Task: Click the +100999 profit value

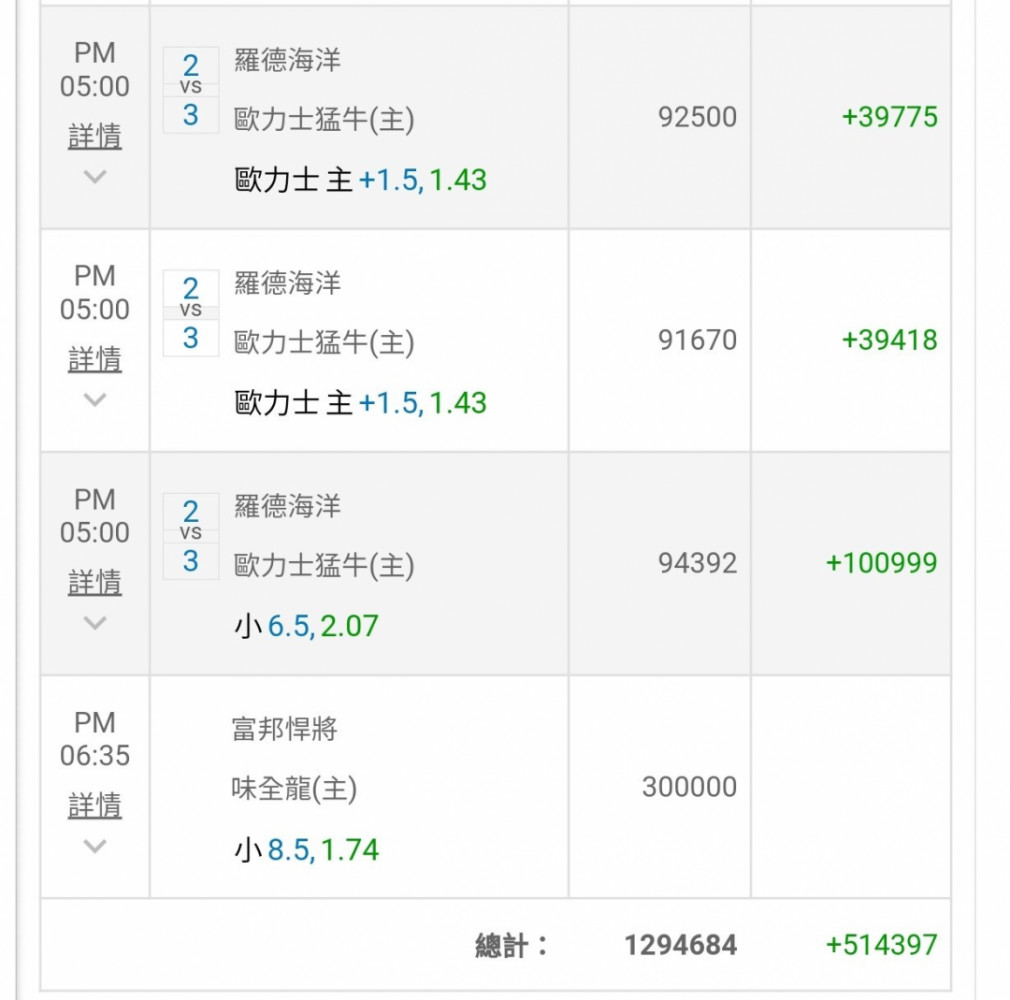Action: 881,563
